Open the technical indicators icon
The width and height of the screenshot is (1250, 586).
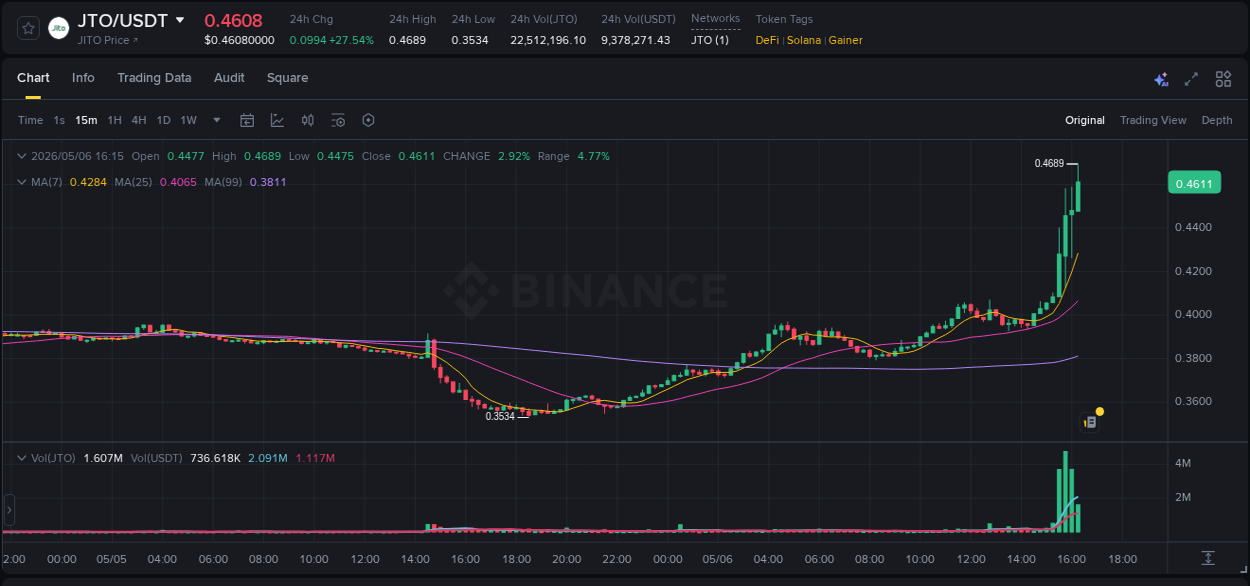click(x=277, y=120)
